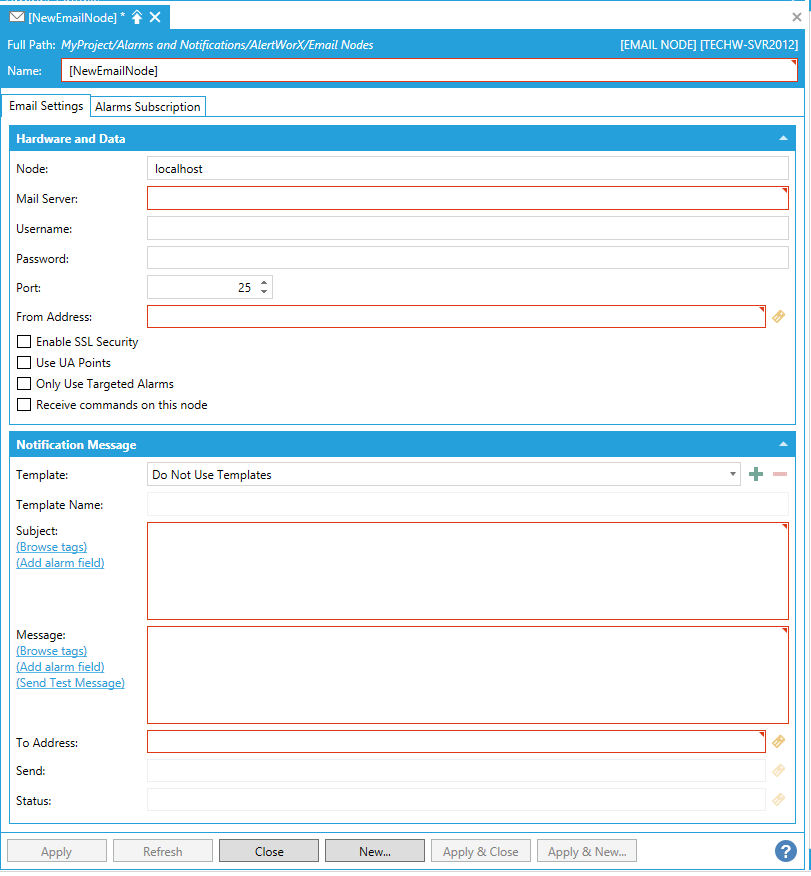Check Only Use Targeted Alarms
The image size is (811, 876).
click(25, 384)
